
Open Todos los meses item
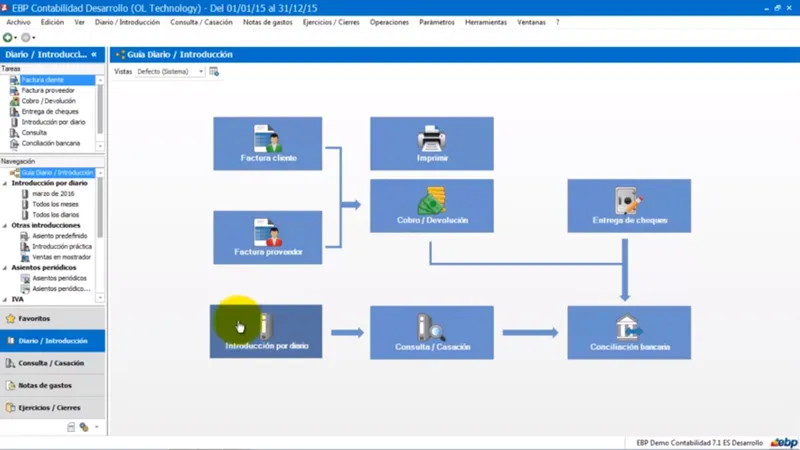55,204
